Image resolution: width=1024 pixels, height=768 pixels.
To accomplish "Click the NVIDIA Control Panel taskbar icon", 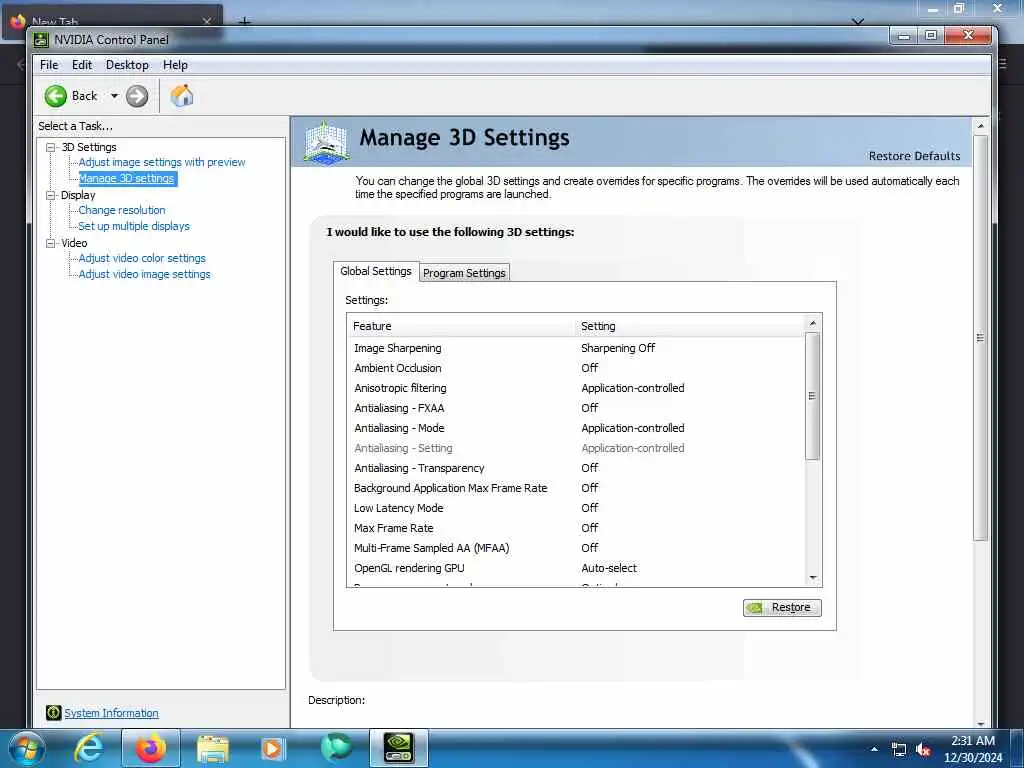I will (x=398, y=749).
